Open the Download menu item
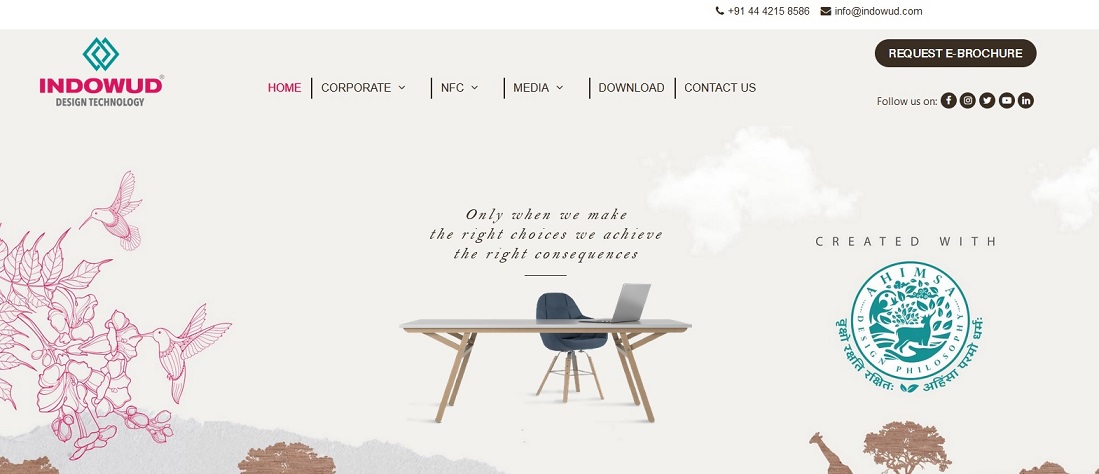The width and height of the screenshot is (1099, 474). pyautogui.click(x=632, y=88)
